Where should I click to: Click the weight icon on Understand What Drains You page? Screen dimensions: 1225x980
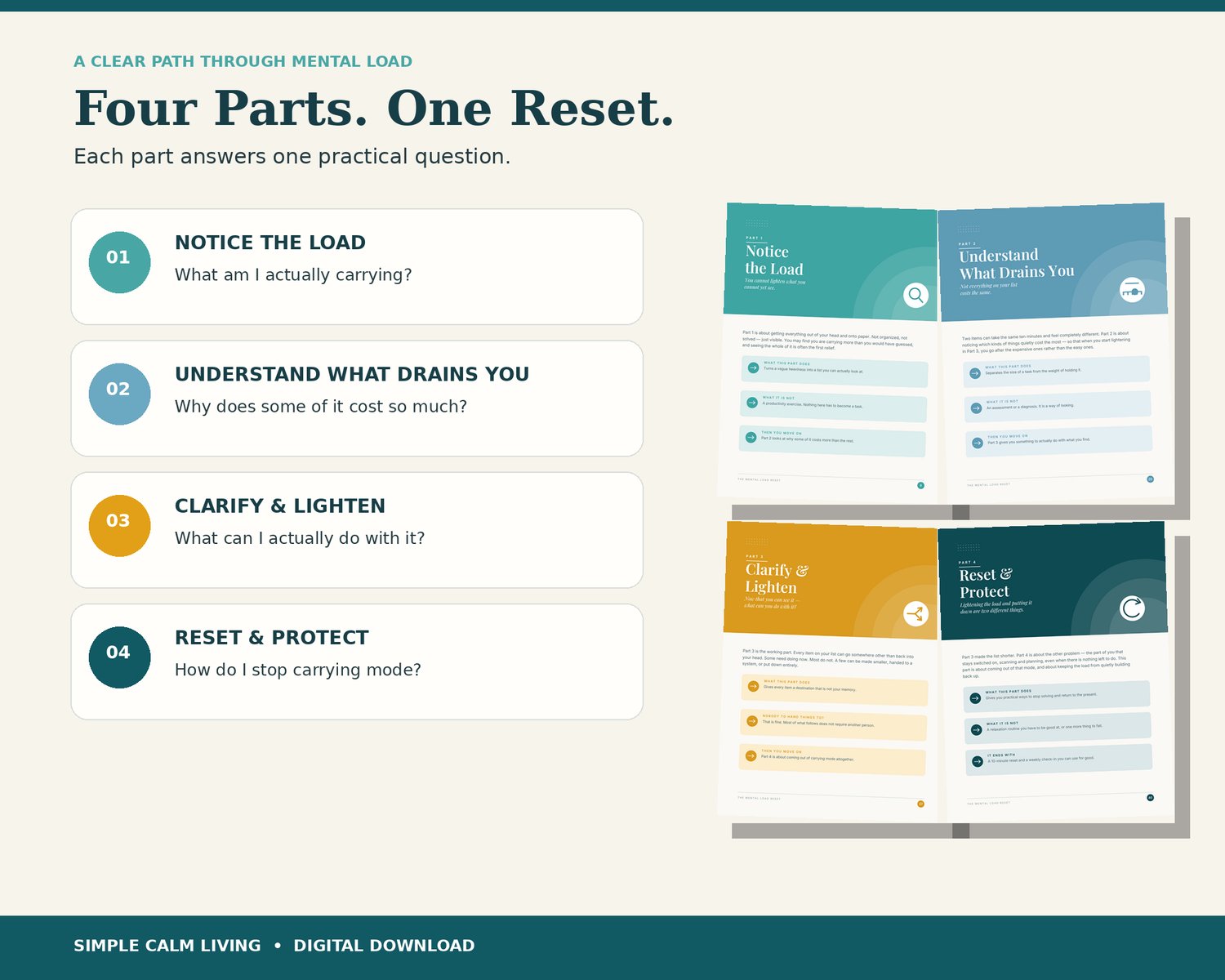tap(1132, 290)
